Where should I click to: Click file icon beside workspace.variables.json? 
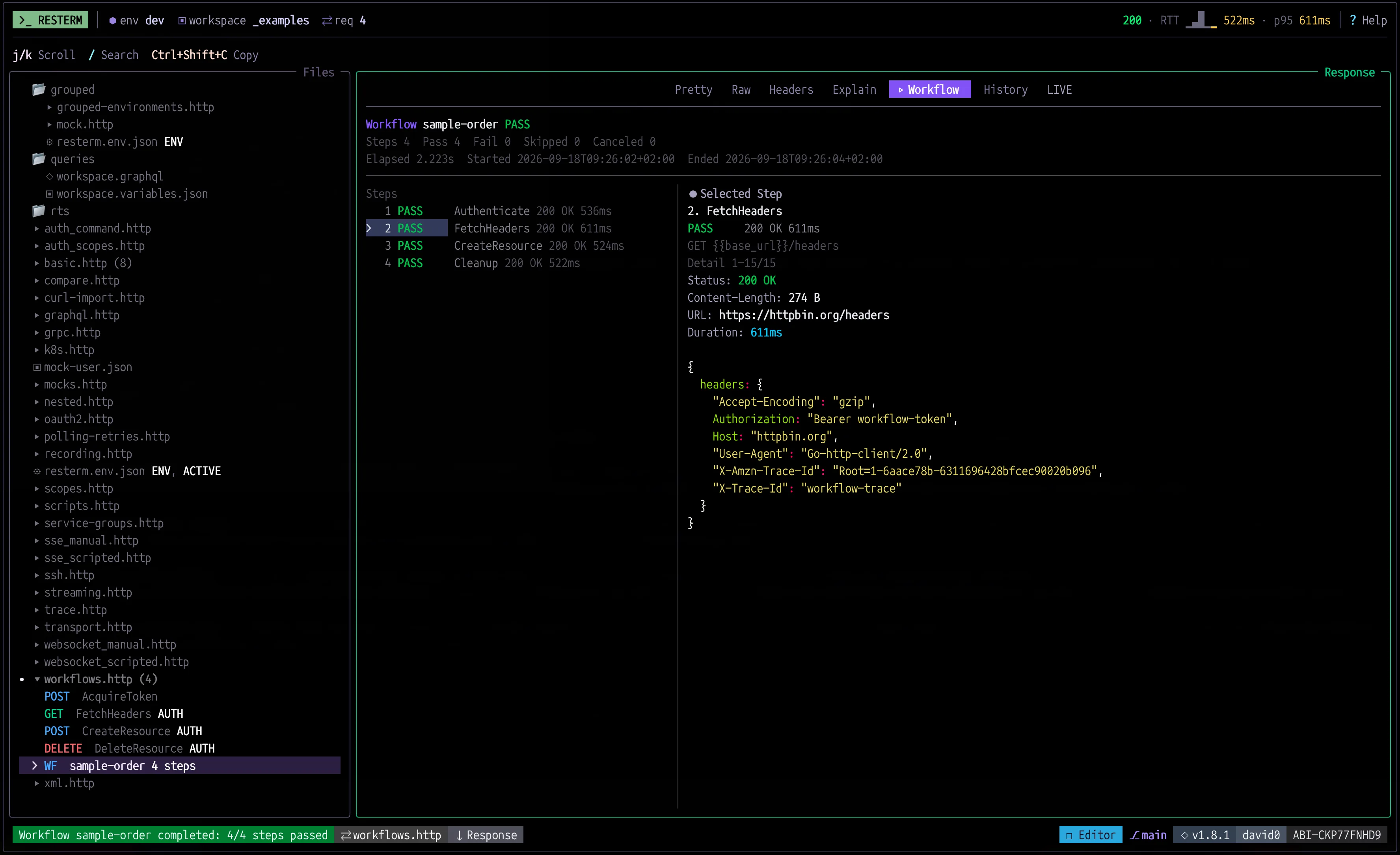[49, 194]
